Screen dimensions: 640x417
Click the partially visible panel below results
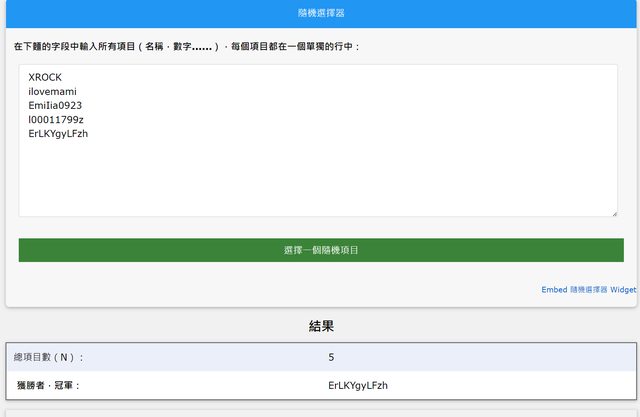point(320,412)
